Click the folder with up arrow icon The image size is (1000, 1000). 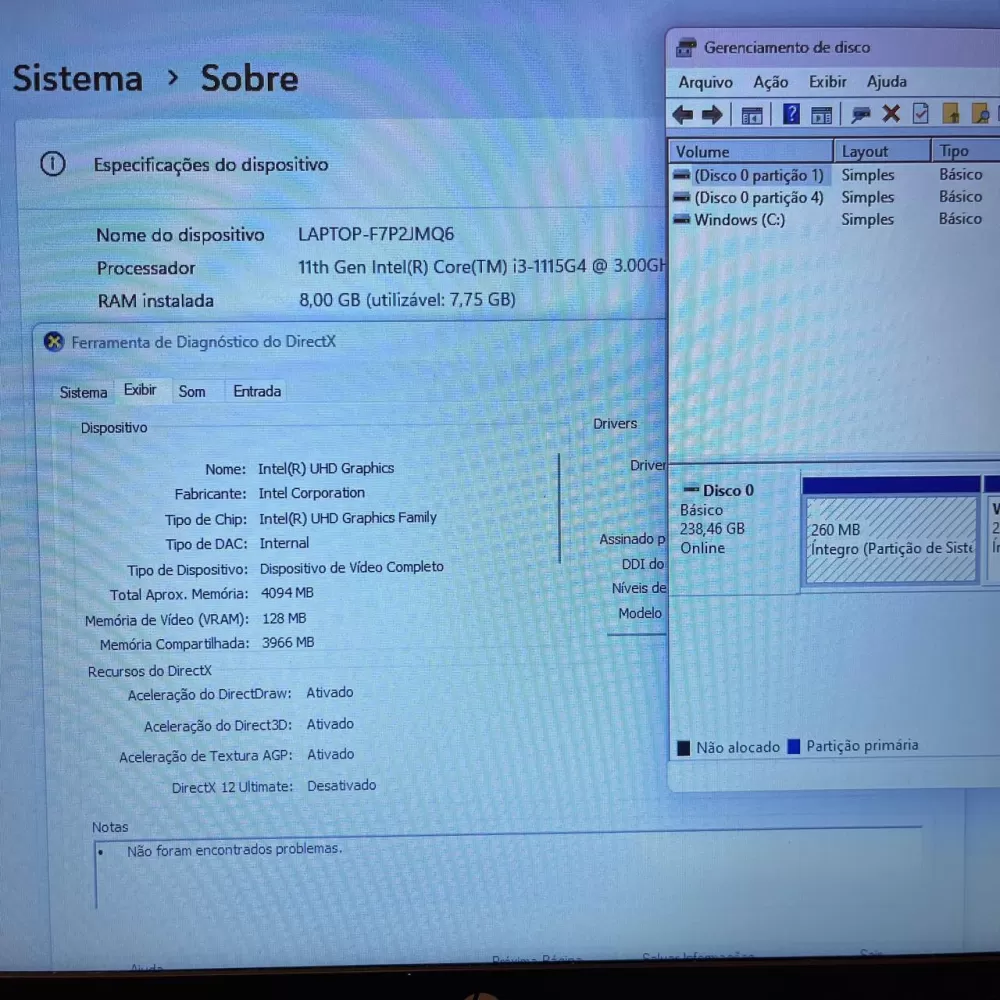coord(951,114)
